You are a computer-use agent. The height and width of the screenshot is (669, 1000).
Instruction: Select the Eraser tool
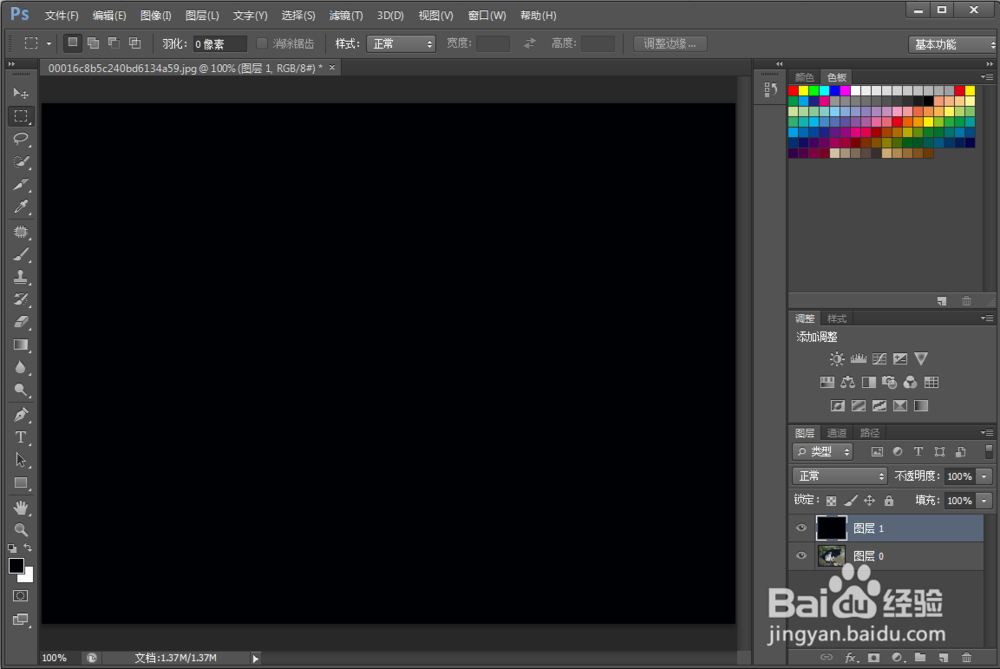point(20,322)
